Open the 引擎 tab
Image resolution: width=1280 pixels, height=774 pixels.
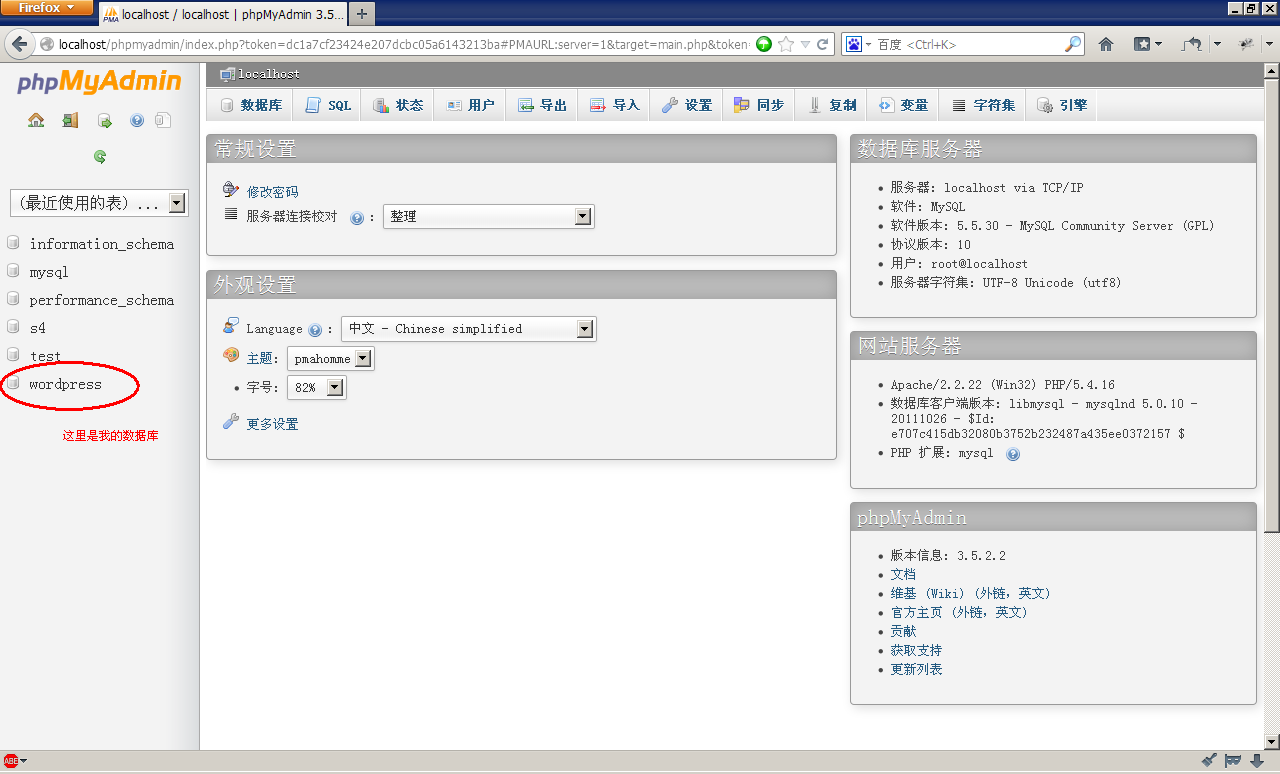1062,105
